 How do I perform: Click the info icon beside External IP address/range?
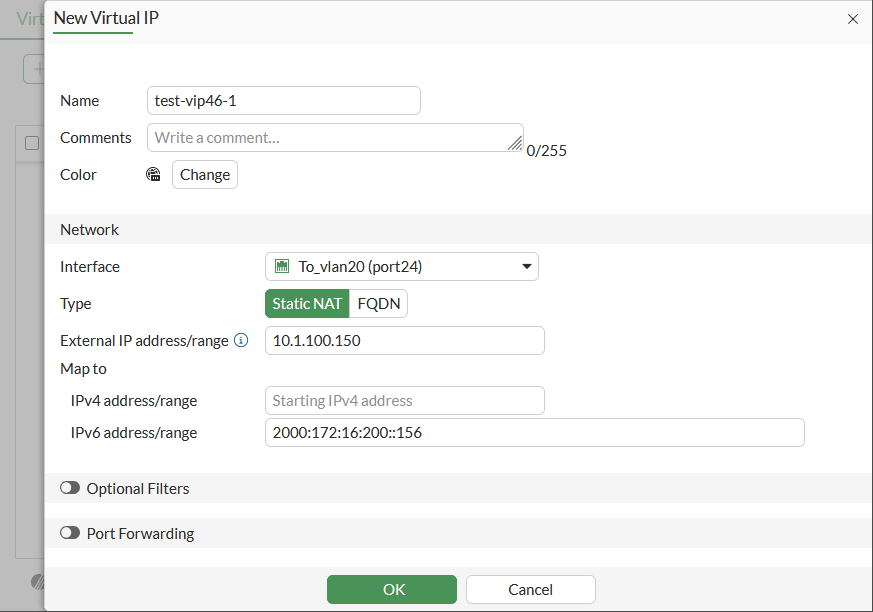point(241,340)
